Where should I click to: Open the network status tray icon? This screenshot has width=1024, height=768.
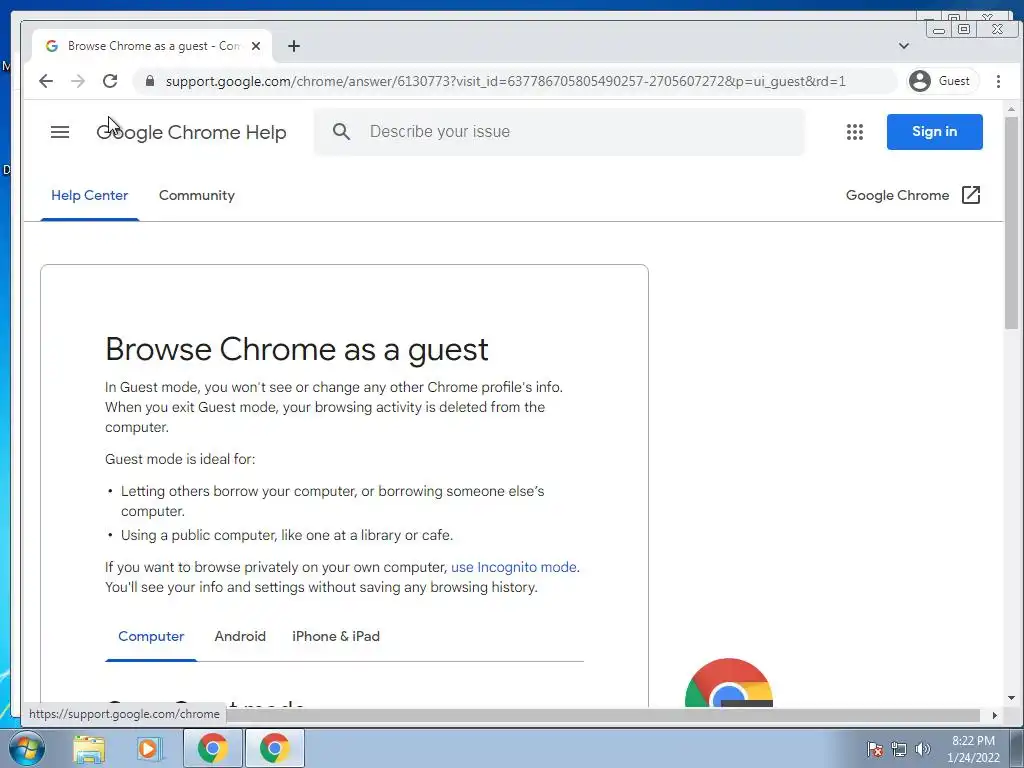(899, 749)
